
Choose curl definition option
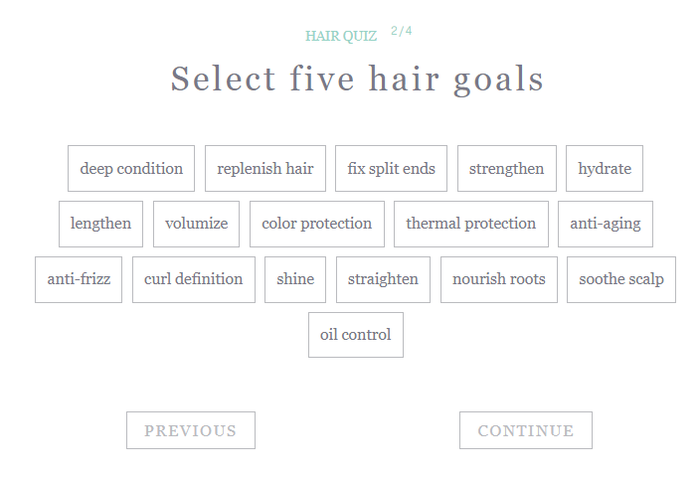click(194, 279)
